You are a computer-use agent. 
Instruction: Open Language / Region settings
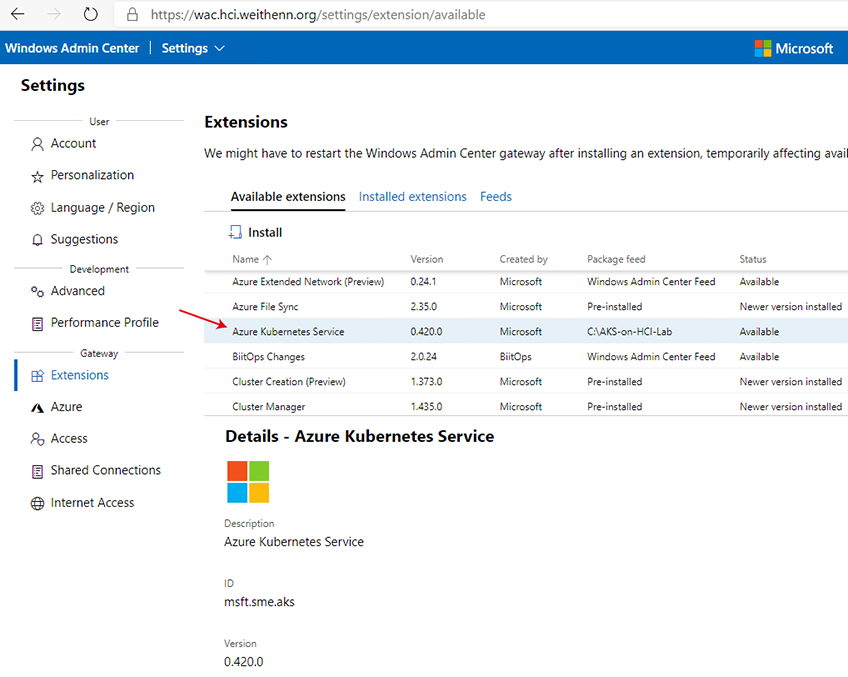pyautogui.click(x=102, y=208)
